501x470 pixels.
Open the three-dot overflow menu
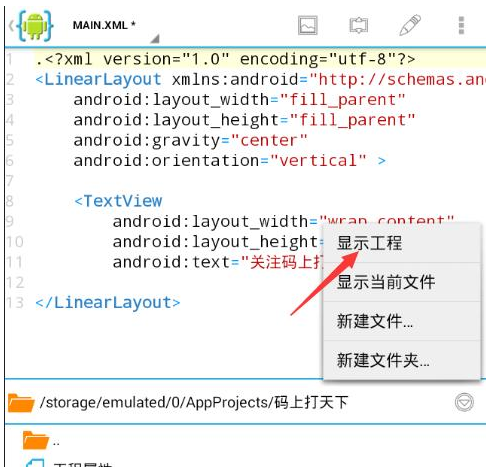[461, 25]
